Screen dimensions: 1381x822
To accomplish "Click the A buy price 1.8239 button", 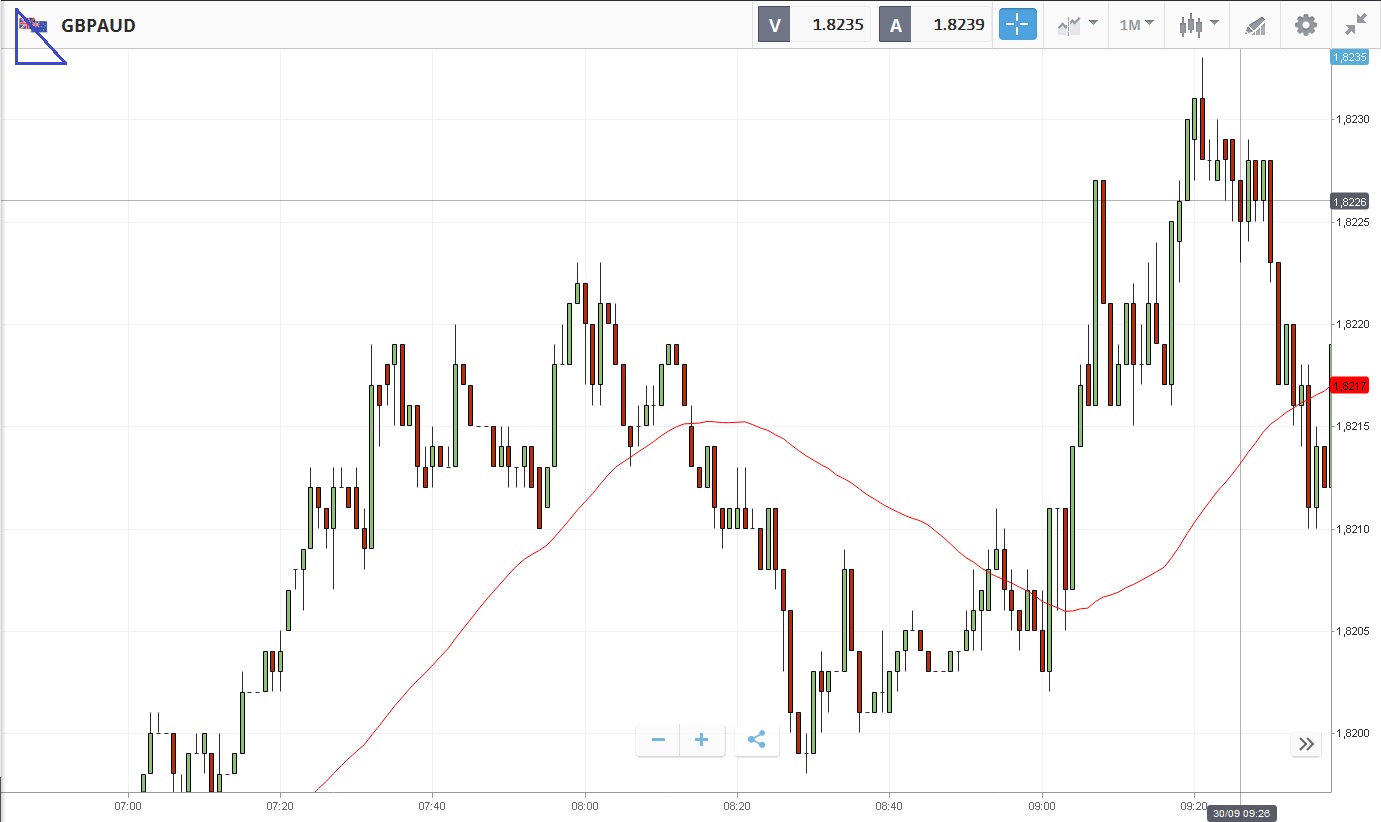I will 935,25.
